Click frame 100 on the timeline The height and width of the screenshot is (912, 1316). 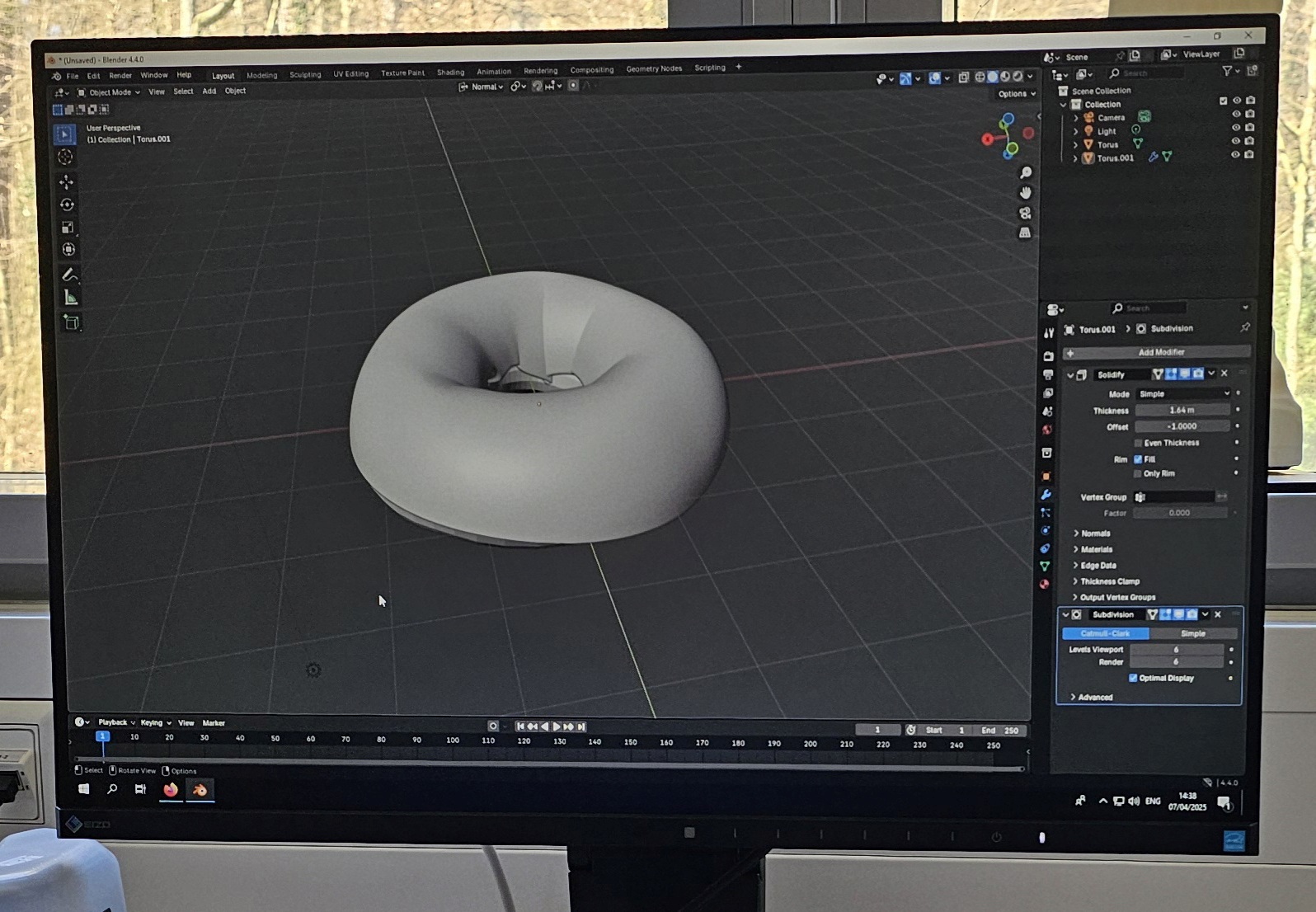[x=453, y=740]
